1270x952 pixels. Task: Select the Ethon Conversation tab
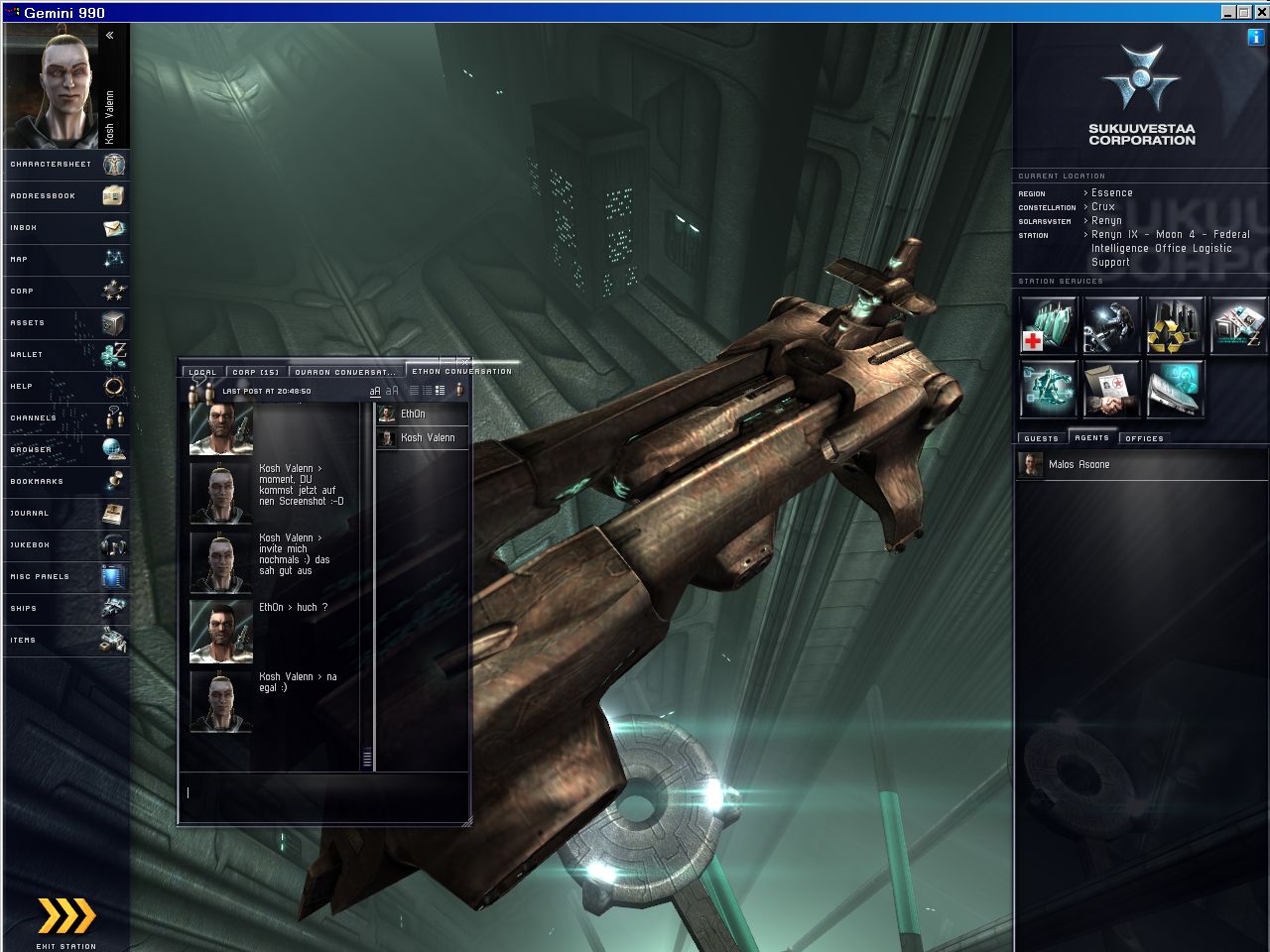pos(462,371)
